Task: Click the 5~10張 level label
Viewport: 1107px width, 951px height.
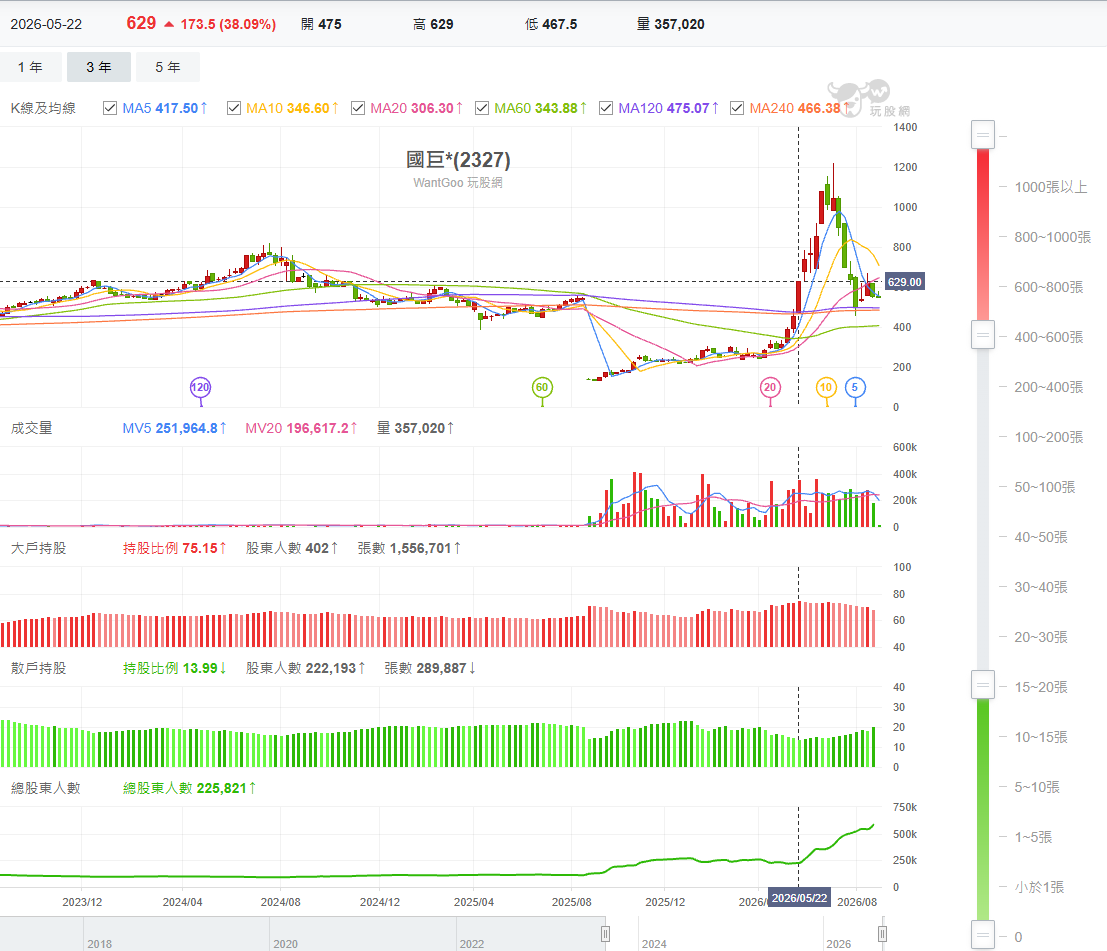Action: 1037,787
